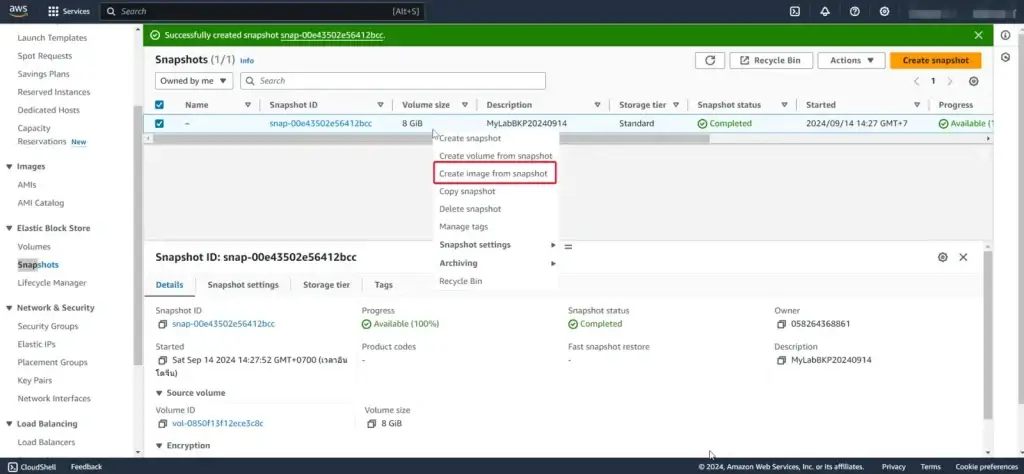Open the Recycle Bin button
1024x474 pixels.
pos(771,60)
